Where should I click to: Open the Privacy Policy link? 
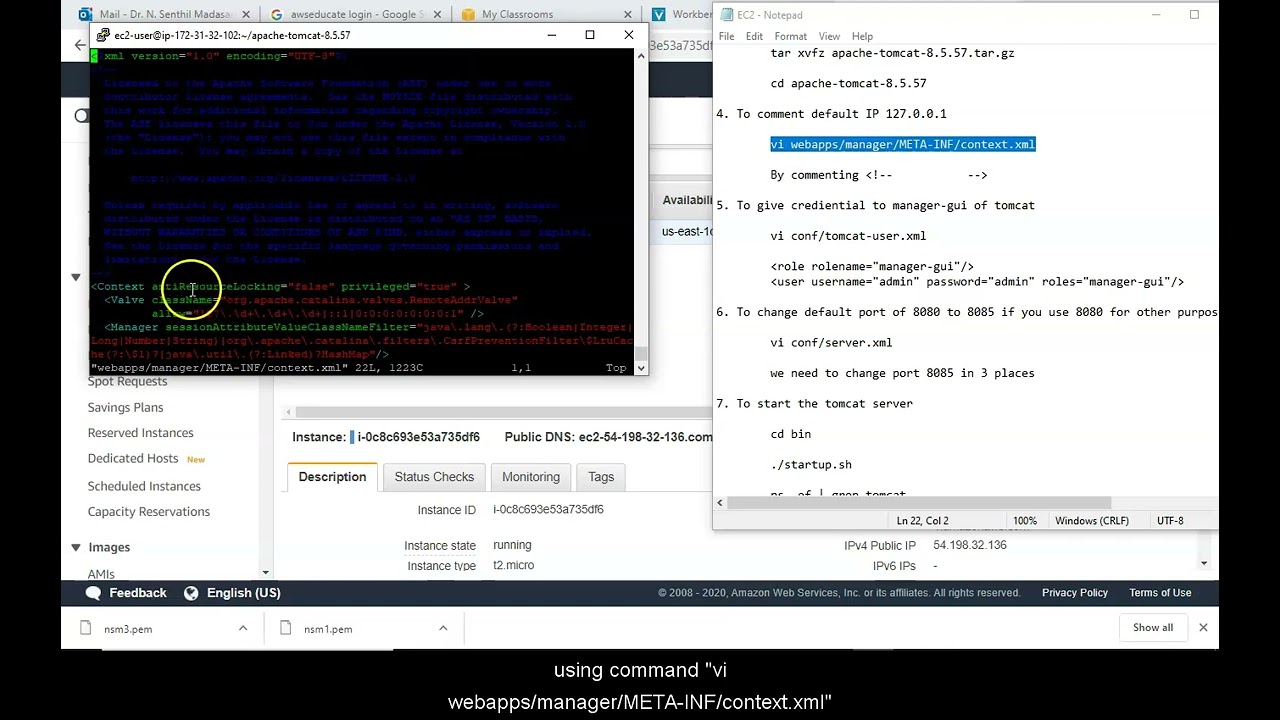(x=1075, y=593)
